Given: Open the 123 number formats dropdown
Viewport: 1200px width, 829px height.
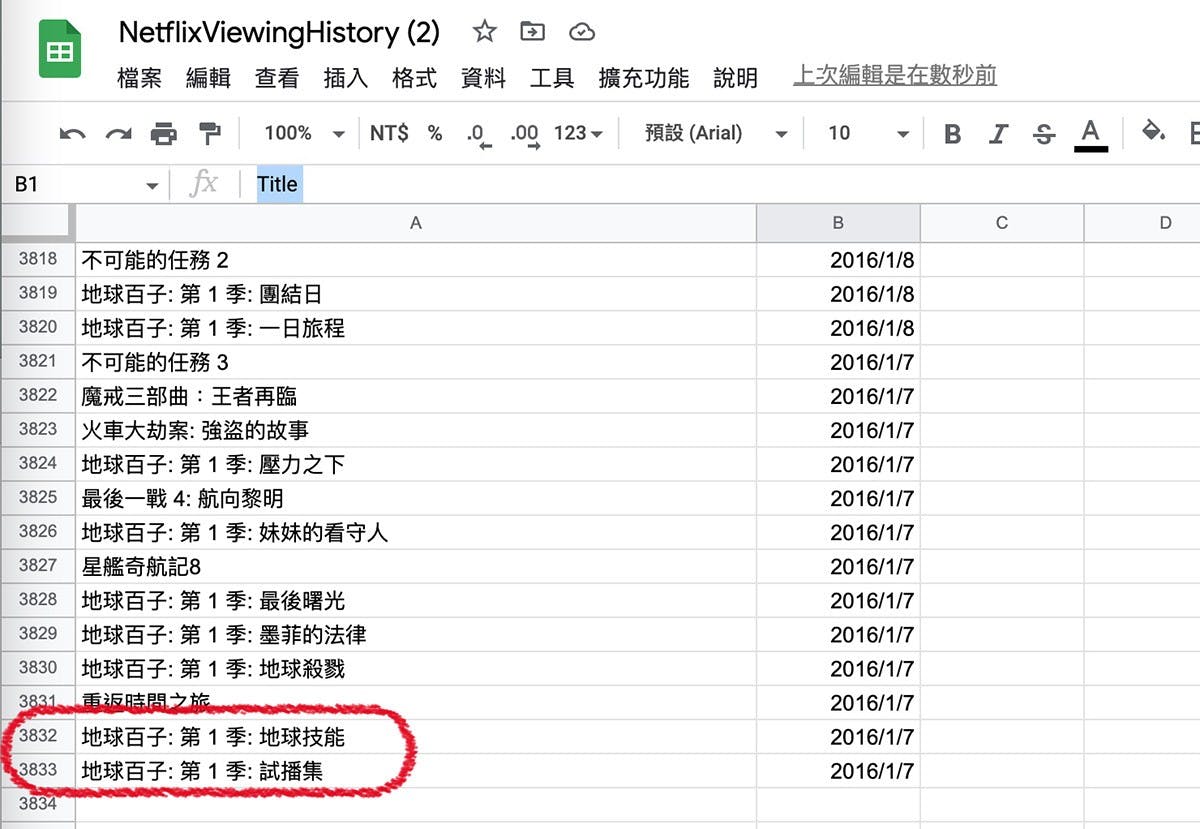Looking at the screenshot, I should [579, 133].
